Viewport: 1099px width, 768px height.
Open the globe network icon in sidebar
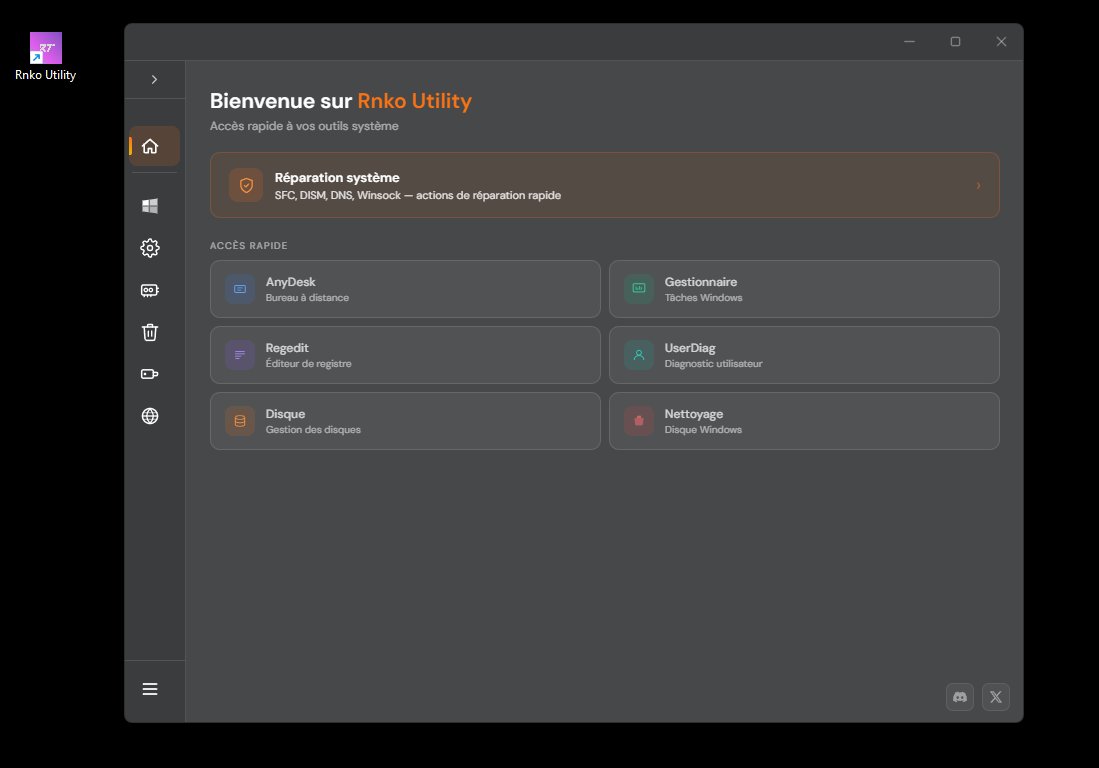click(150, 416)
